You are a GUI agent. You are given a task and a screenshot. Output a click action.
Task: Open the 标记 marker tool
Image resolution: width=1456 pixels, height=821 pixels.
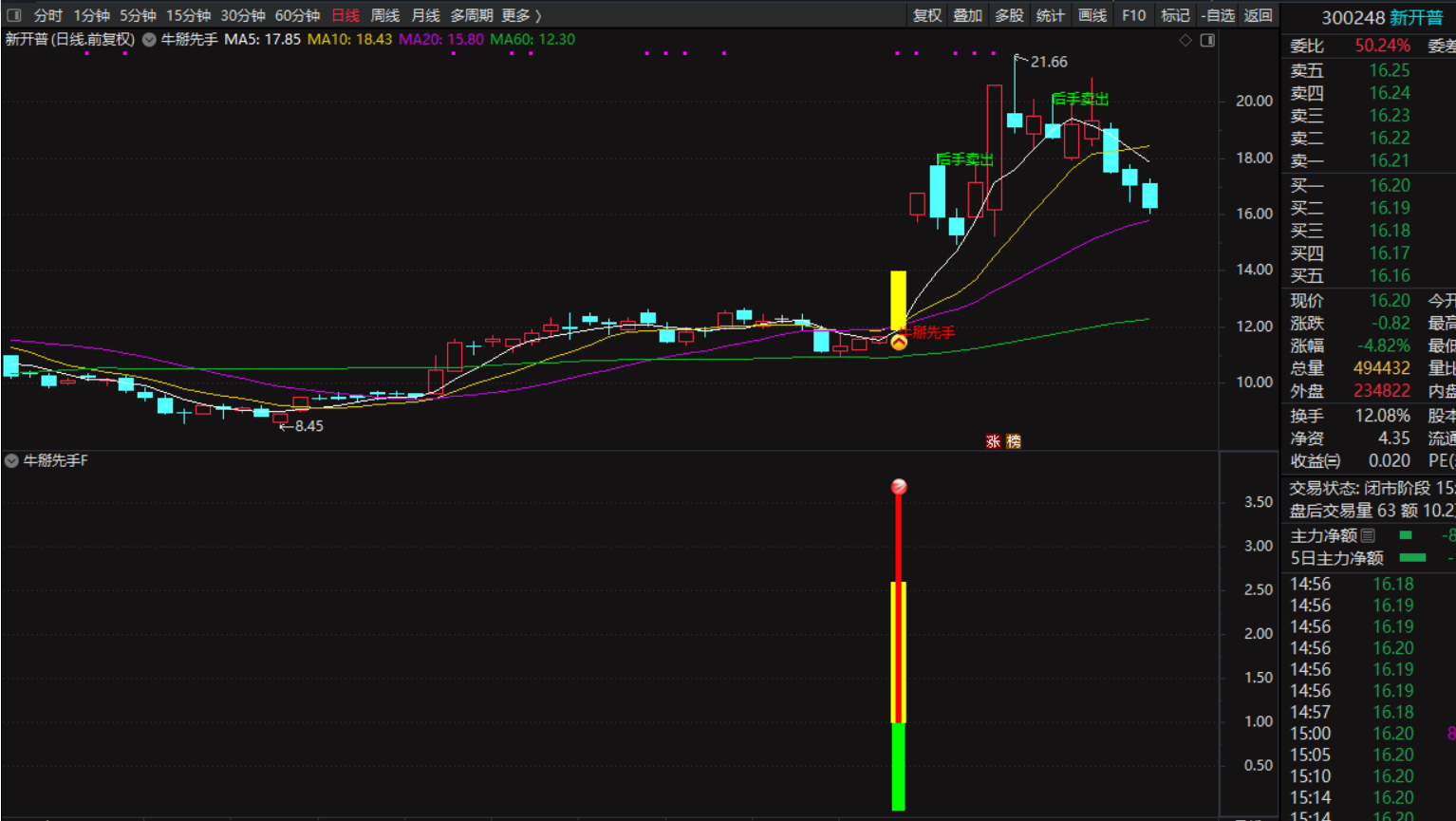pos(1175,15)
